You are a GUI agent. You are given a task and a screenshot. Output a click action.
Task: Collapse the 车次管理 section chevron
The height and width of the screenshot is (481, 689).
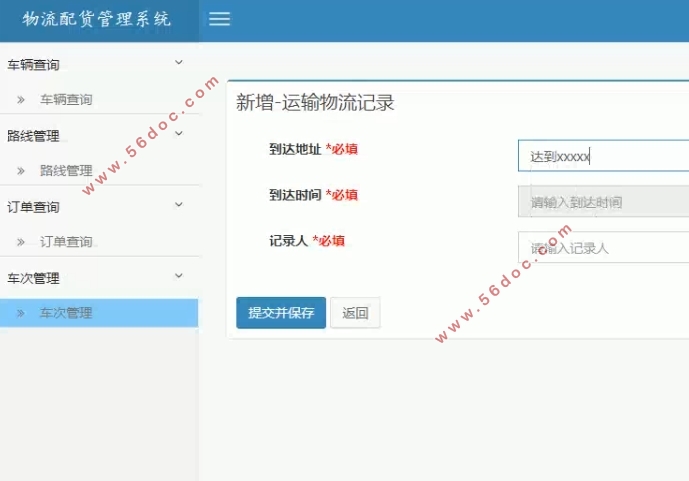(179, 276)
